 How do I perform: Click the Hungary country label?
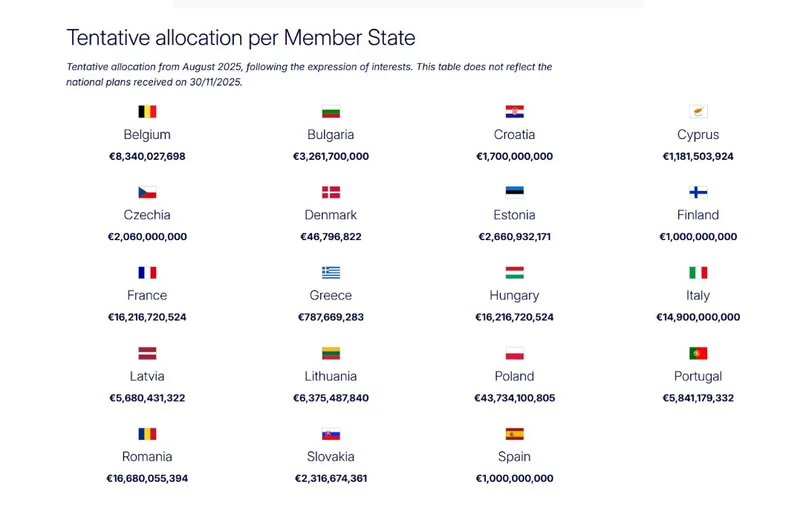coord(515,295)
